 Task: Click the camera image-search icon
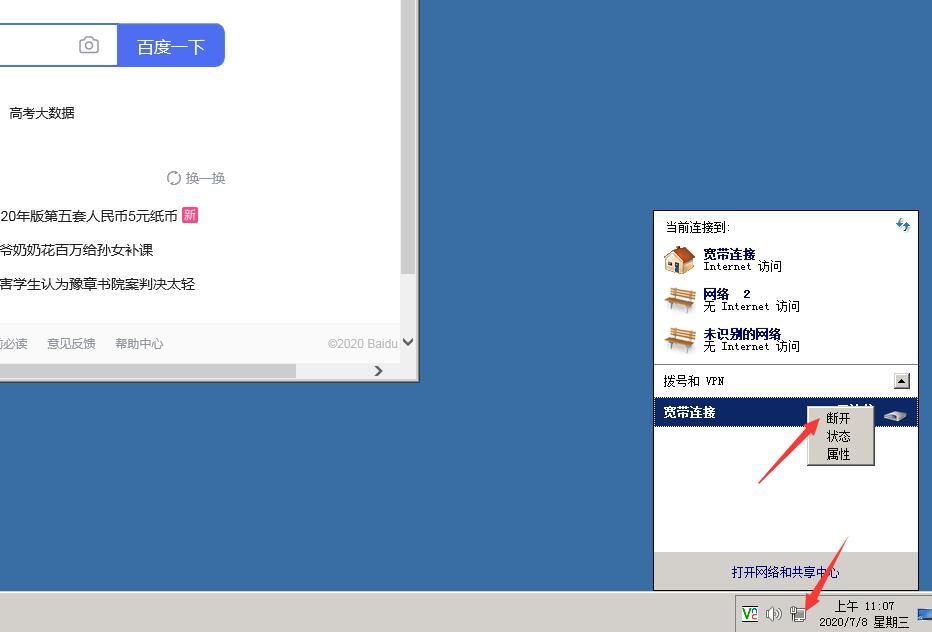click(x=89, y=46)
